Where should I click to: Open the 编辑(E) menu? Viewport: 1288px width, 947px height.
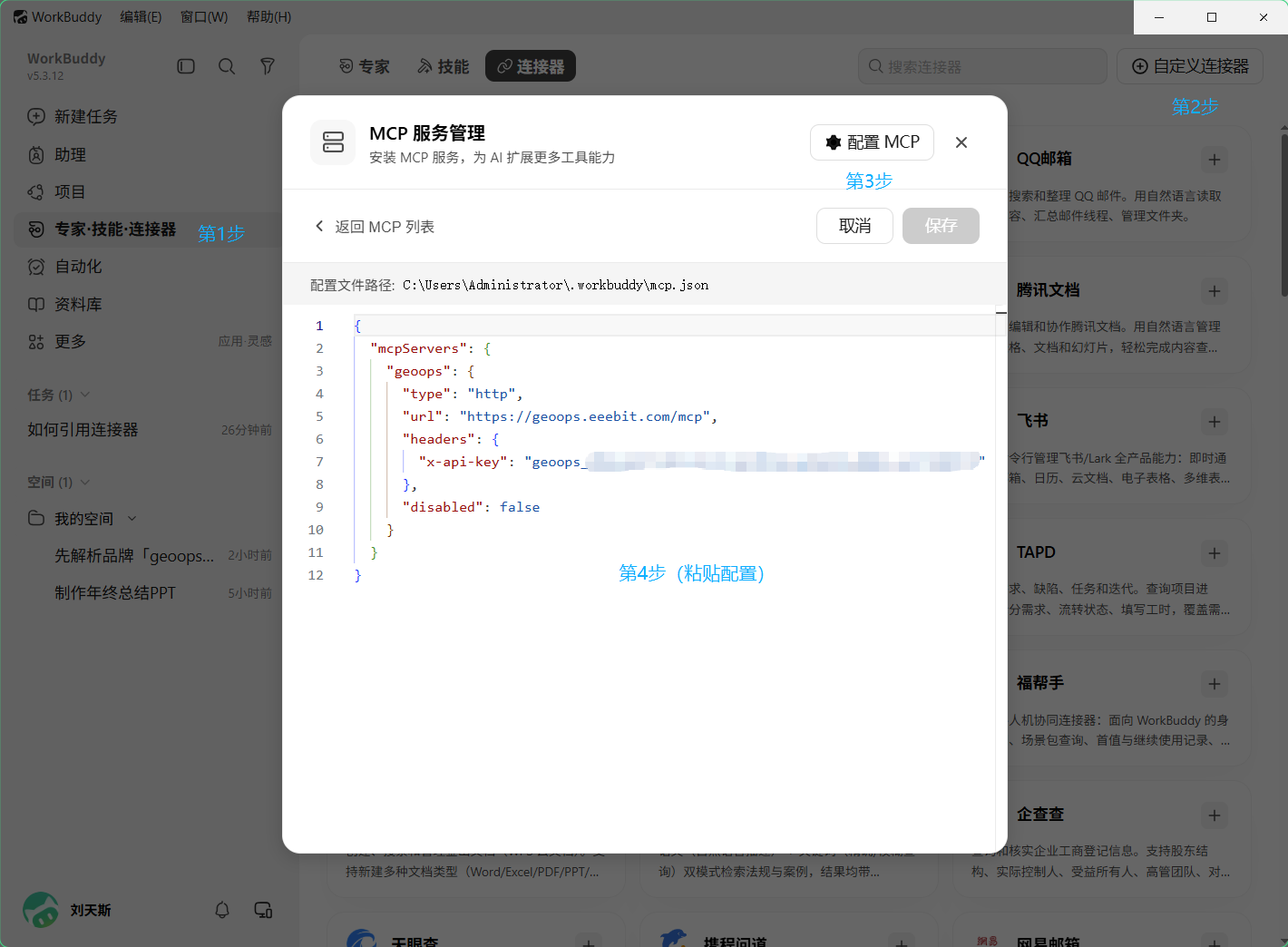click(x=141, y=17)
